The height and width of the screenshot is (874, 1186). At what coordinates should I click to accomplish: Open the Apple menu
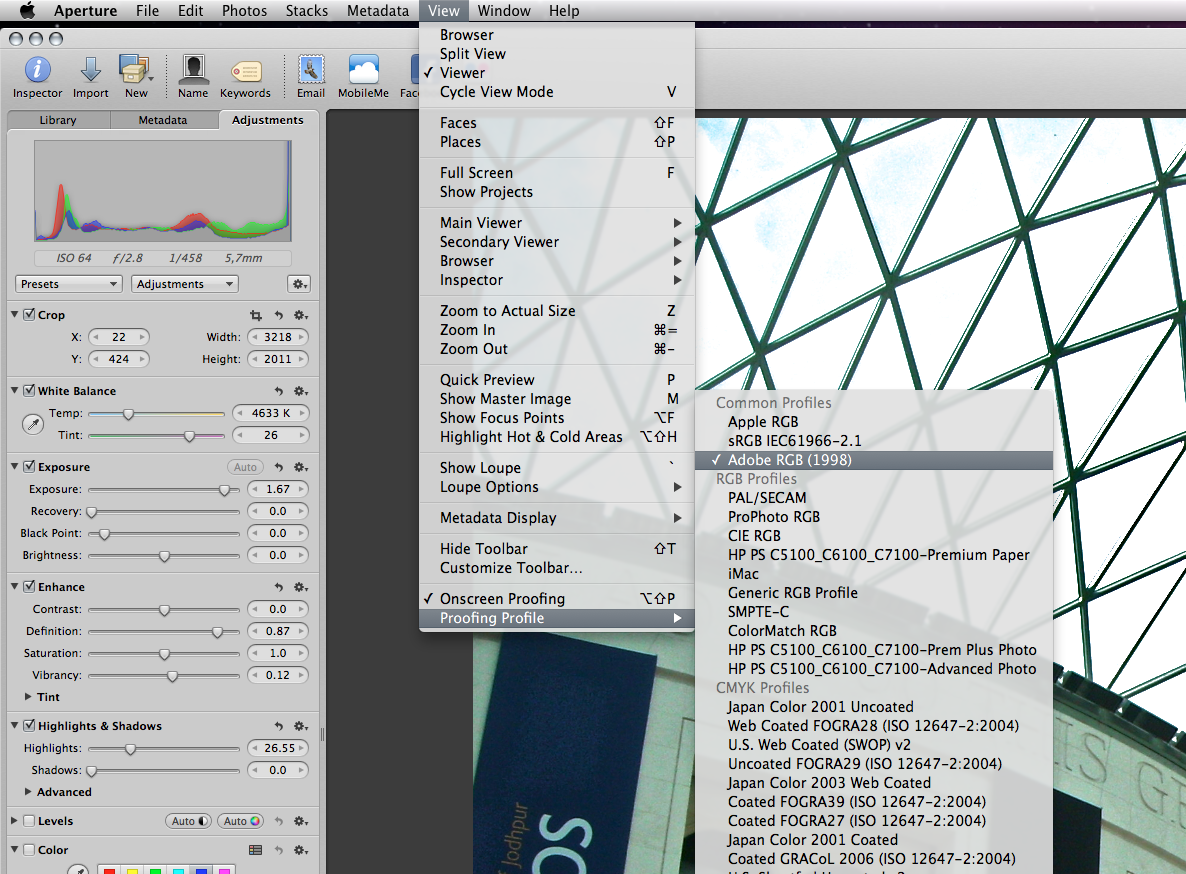tap(27, 11)
